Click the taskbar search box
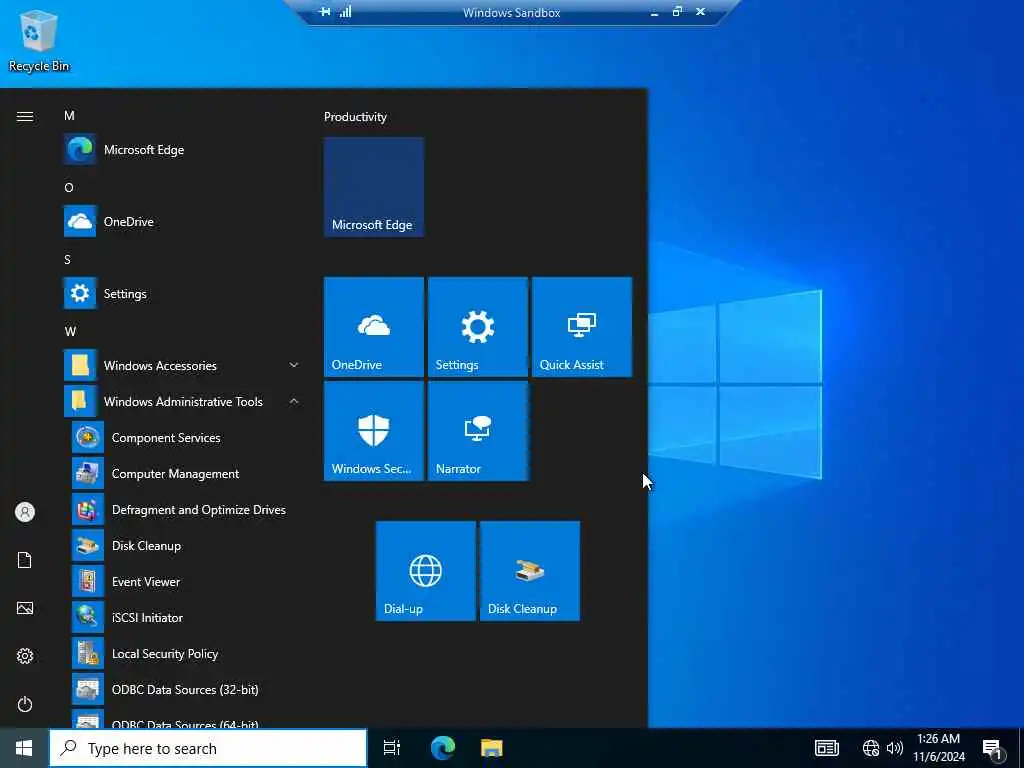 point(208,748)
